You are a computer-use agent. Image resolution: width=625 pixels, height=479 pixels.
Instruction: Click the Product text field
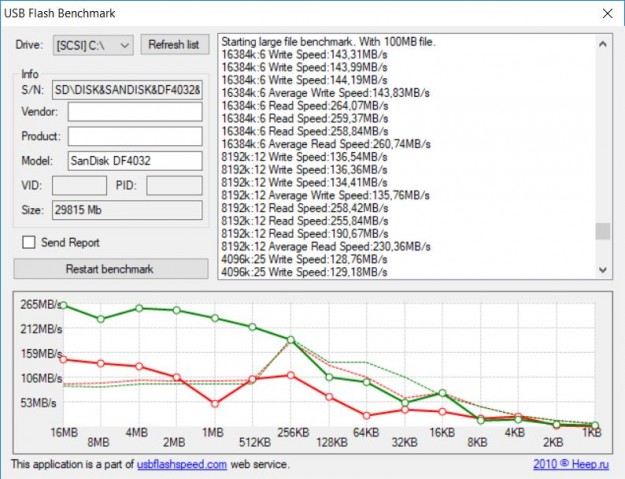(135, 136)
